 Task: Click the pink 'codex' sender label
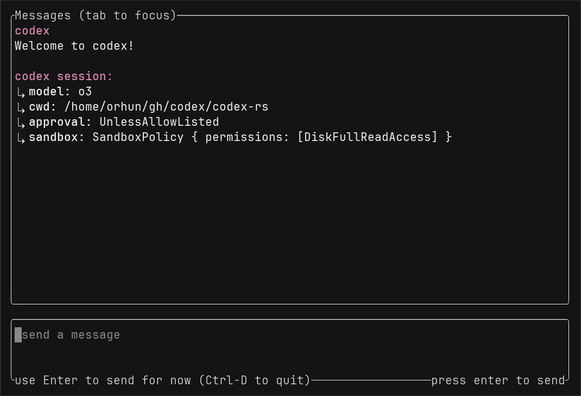pyautogui.click(x=32, y=31)
